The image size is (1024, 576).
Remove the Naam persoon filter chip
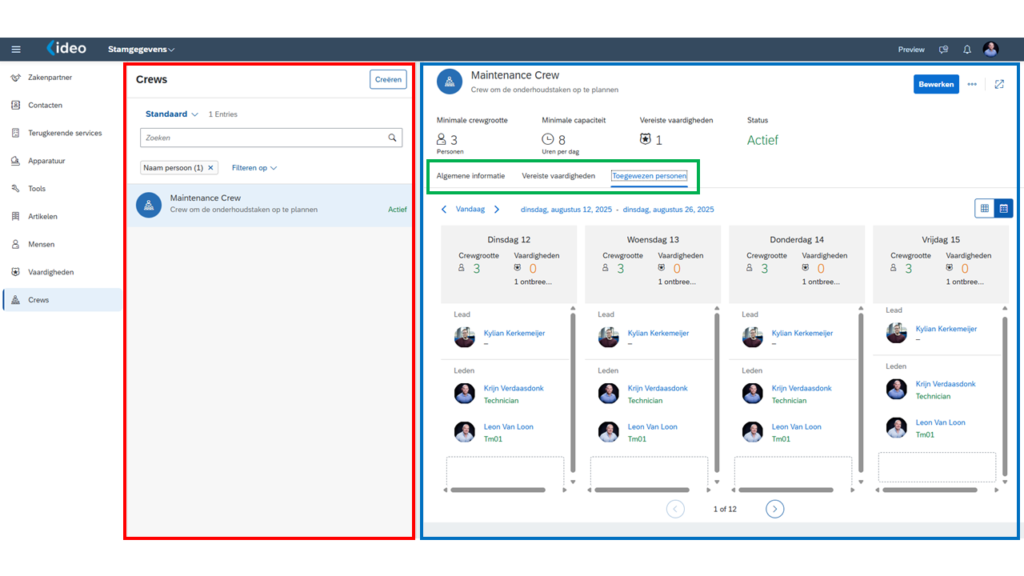(x=211, y=168)
